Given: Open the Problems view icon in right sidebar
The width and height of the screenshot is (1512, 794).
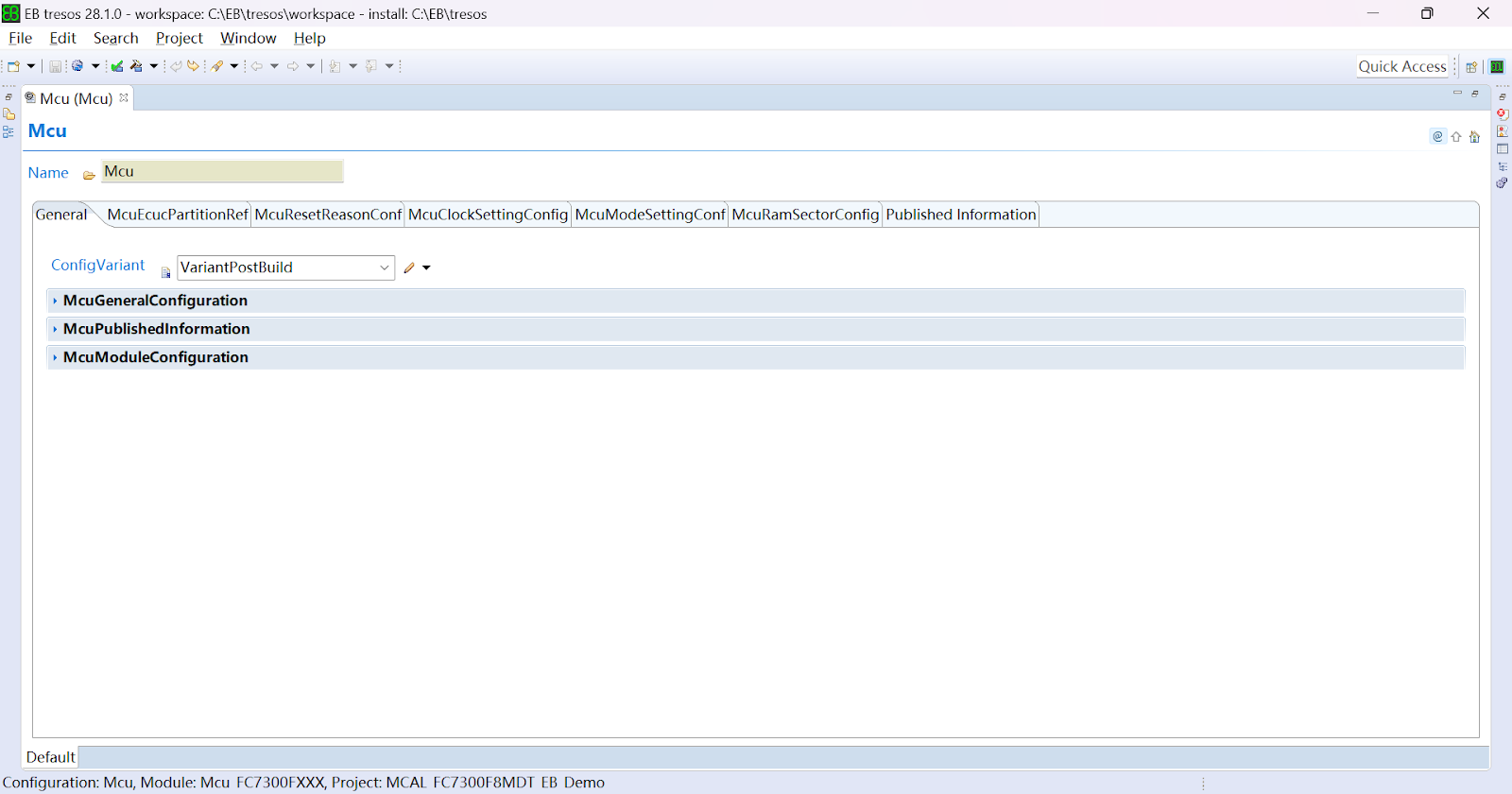Looking at the screenshot, I should 1503,131.
